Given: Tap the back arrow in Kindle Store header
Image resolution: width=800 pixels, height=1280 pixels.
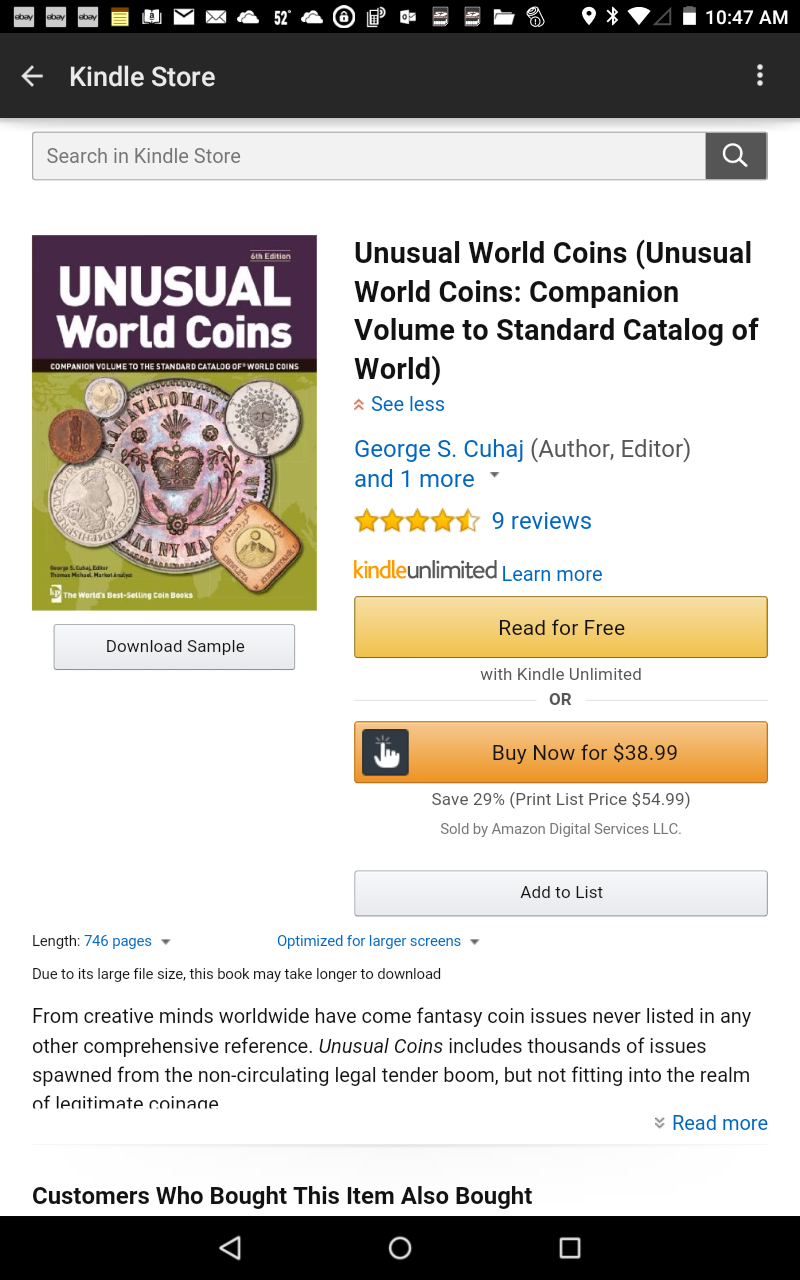Looking at the screenshot, I should (x=32, y=76).
